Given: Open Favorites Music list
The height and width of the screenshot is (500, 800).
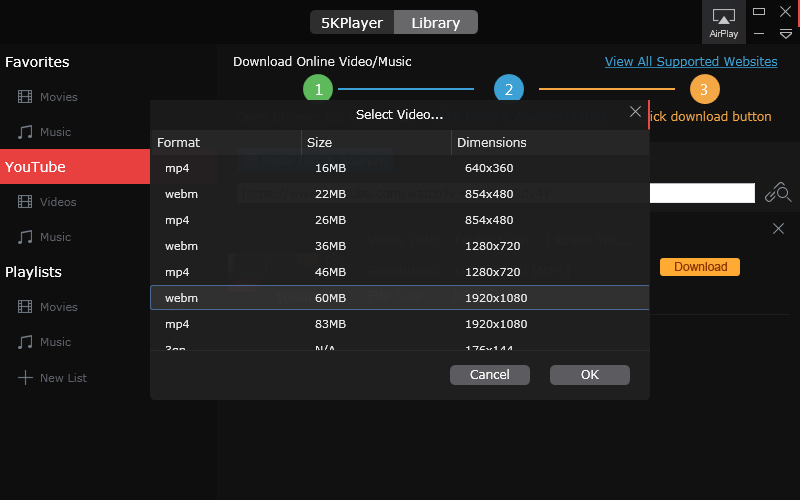Looking at the screenshot, I should (x=56, y=132).
